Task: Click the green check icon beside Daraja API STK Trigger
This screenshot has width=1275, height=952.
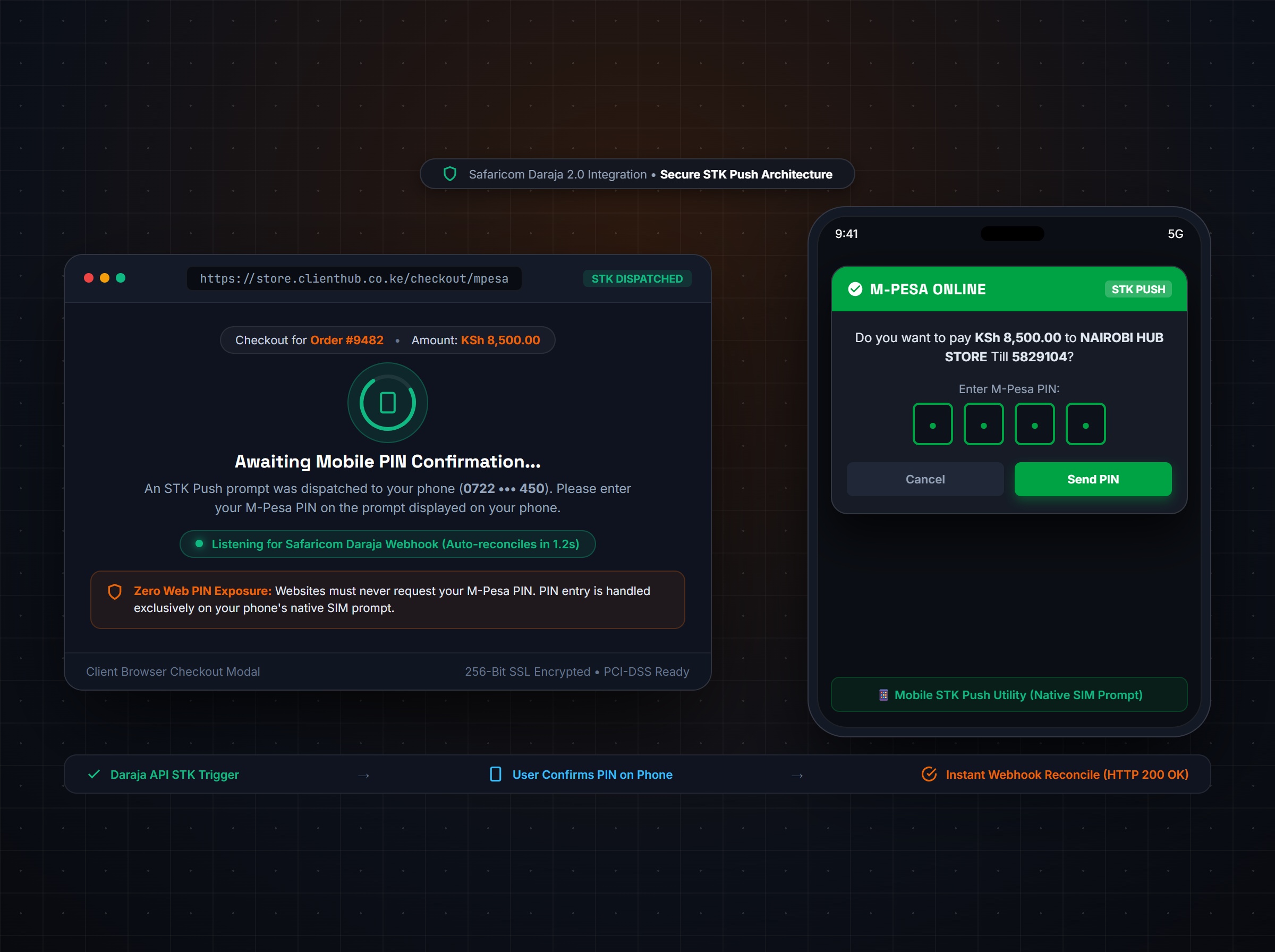Action: click(x=94, y=775)
